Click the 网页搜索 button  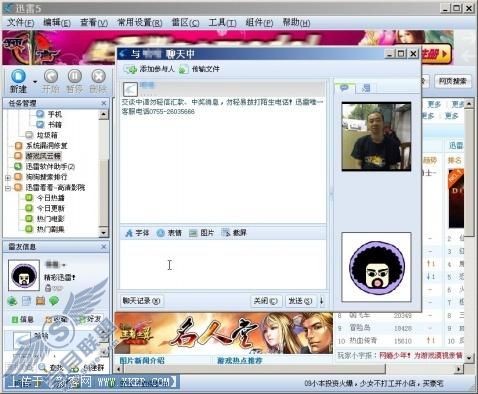(452, 81)
